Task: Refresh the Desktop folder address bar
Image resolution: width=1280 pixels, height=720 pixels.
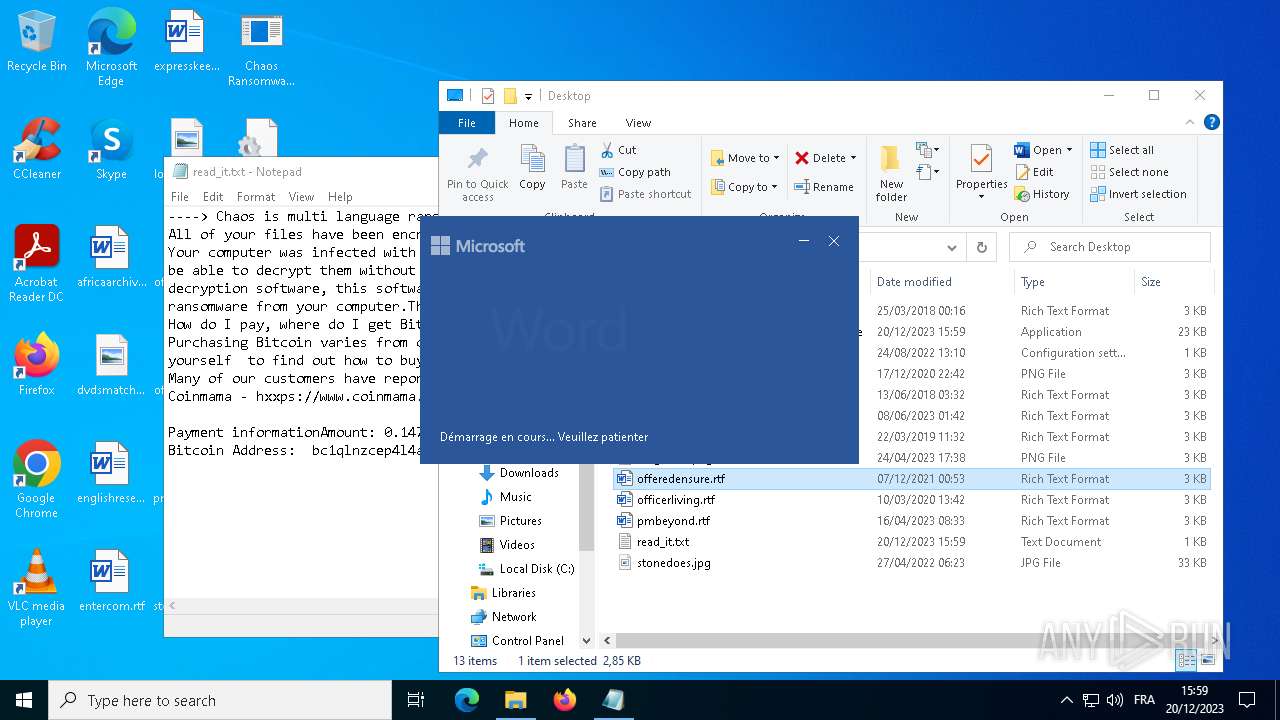Action: click(982, 247)
